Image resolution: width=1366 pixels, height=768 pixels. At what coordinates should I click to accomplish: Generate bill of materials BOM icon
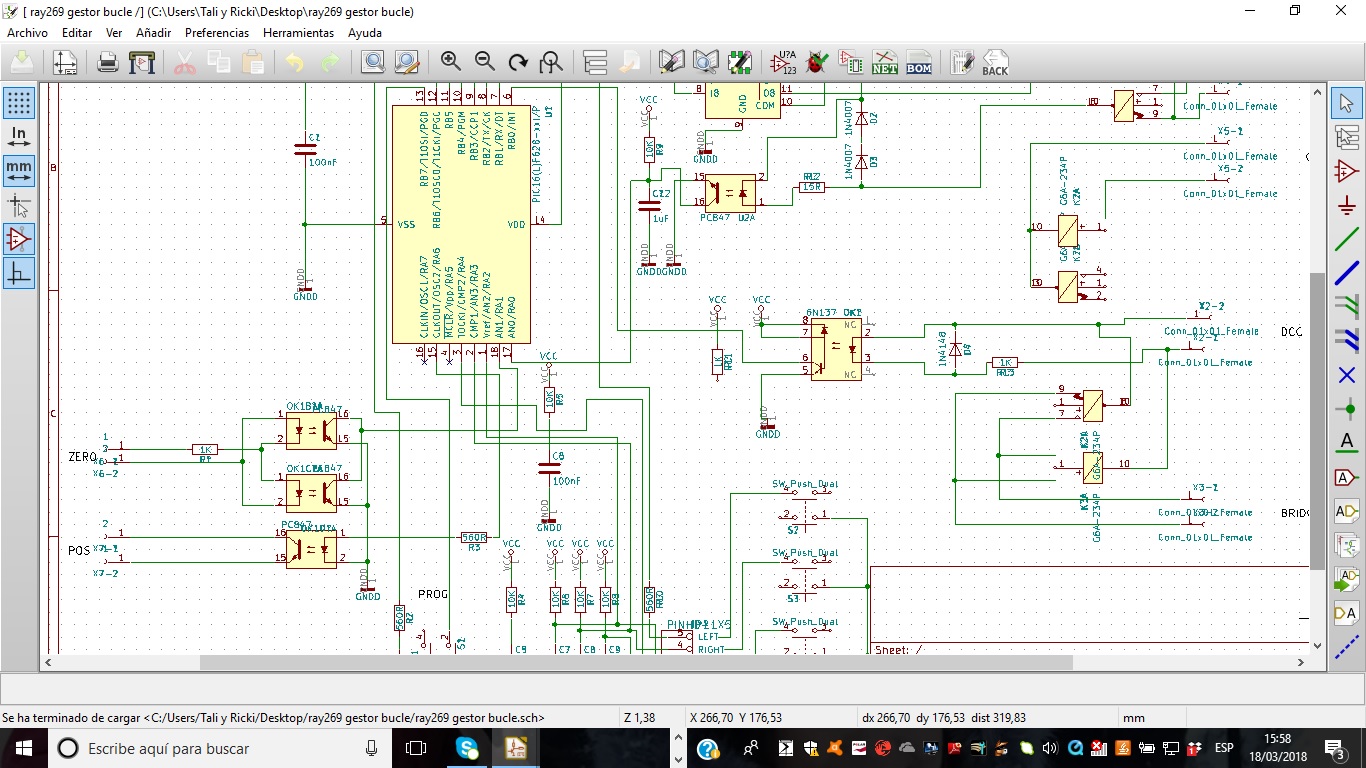coord(919,62)
